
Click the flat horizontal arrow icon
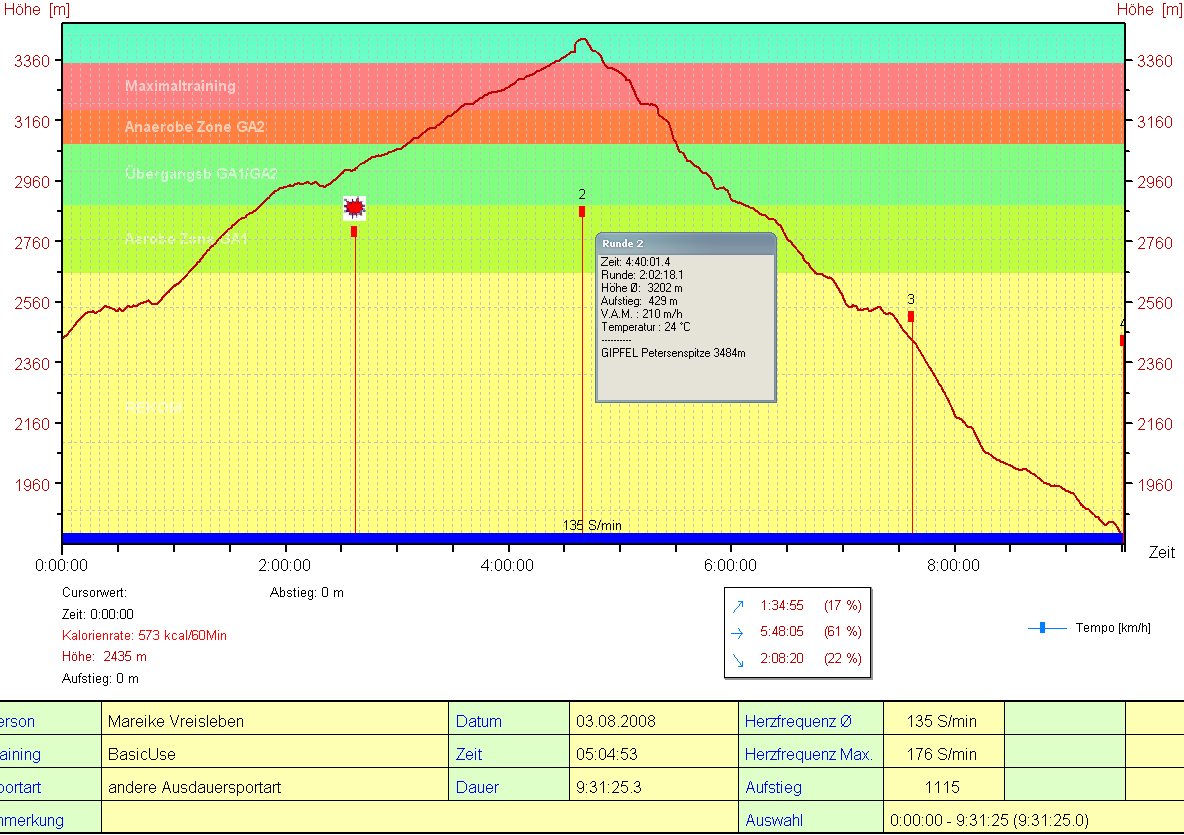coord(738,633)
